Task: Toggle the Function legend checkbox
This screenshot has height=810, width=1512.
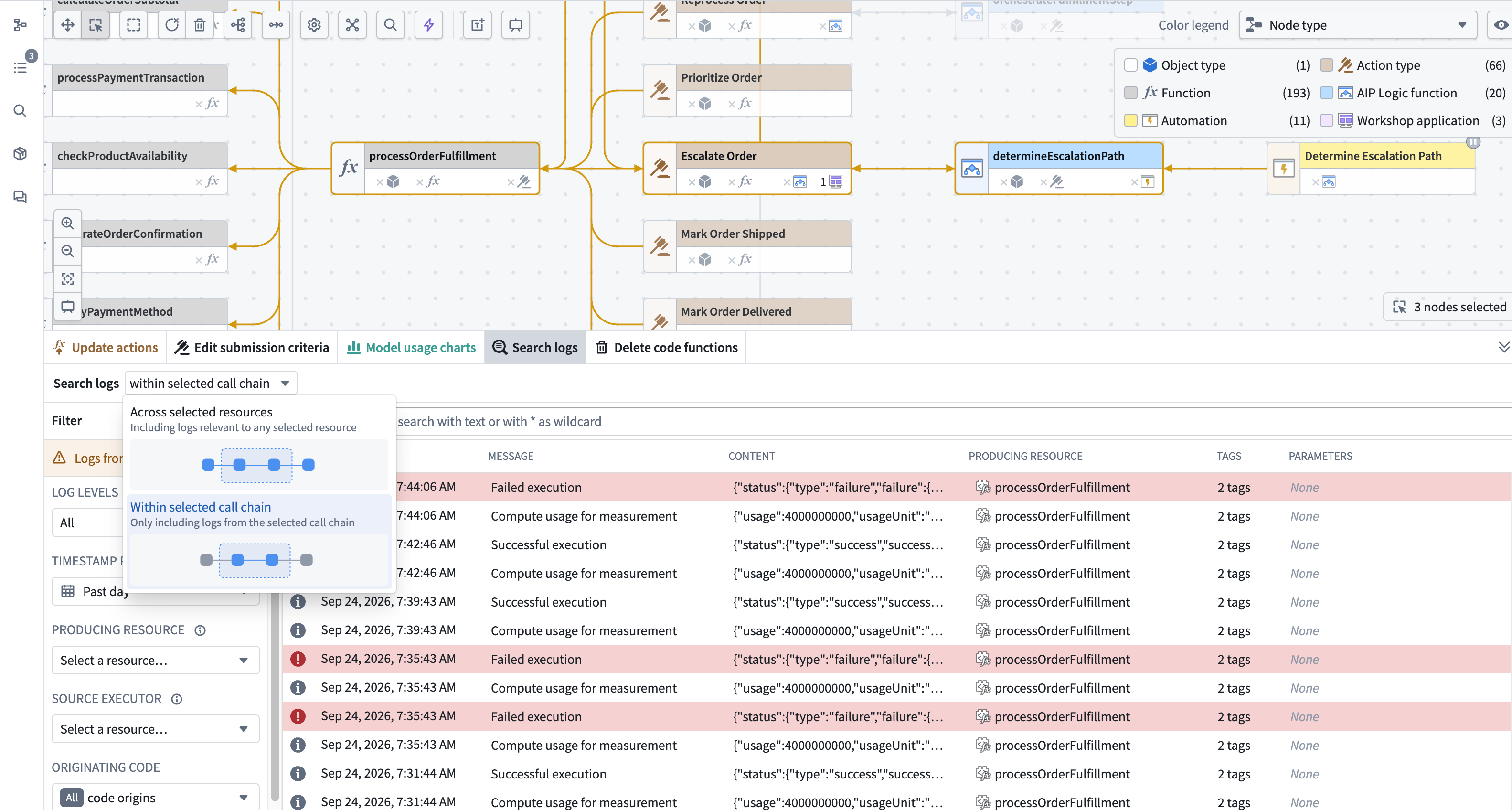Action: 1130,93
